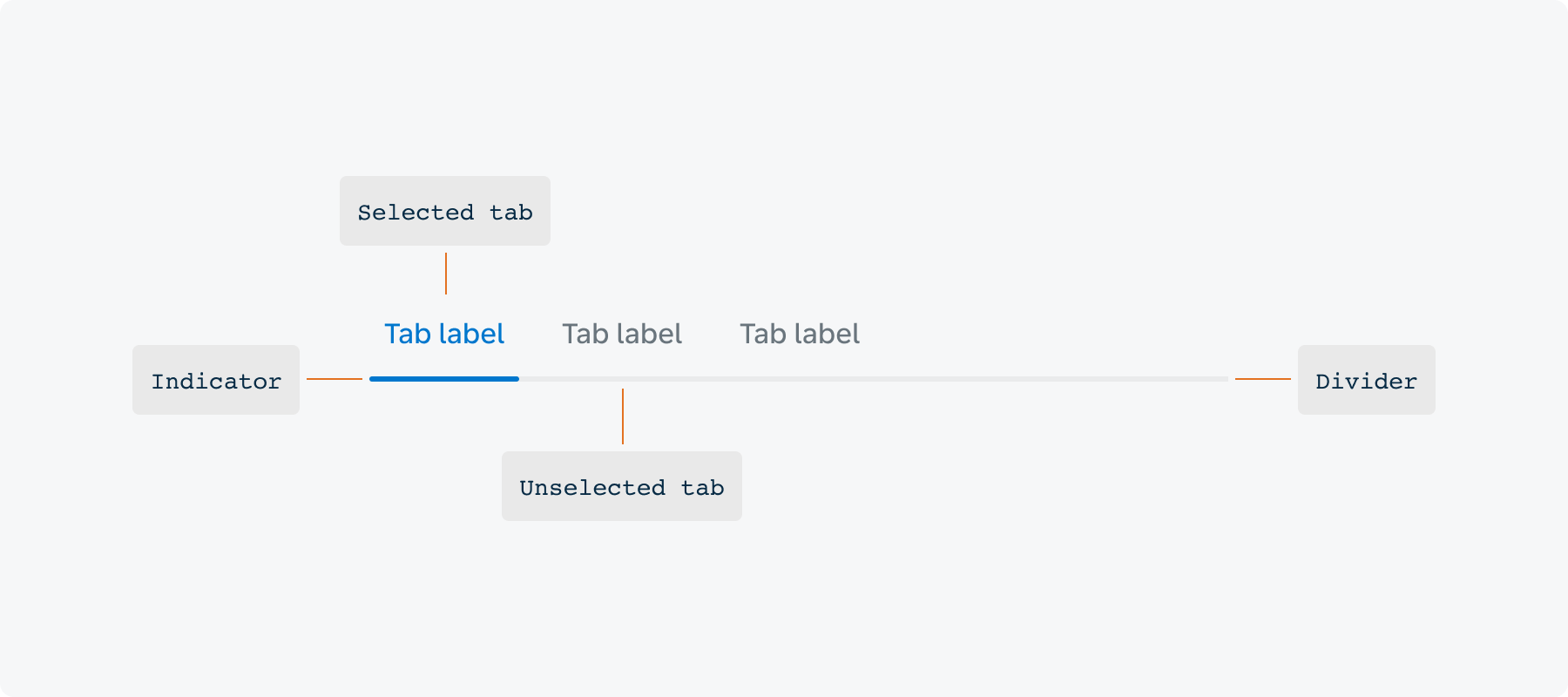
Task: Click the word "label" in the blue tab
Action: (x=471, y=335)
